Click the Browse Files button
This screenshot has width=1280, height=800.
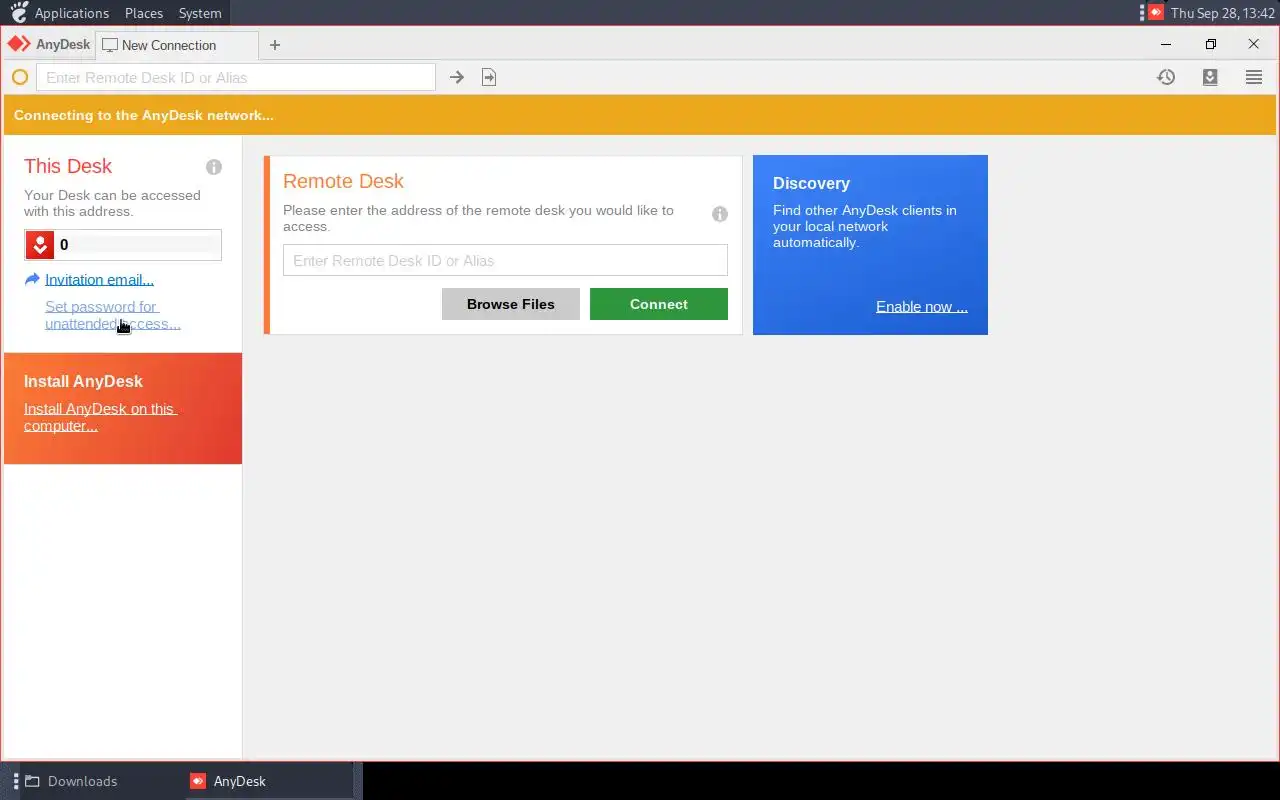pos(510,304)
